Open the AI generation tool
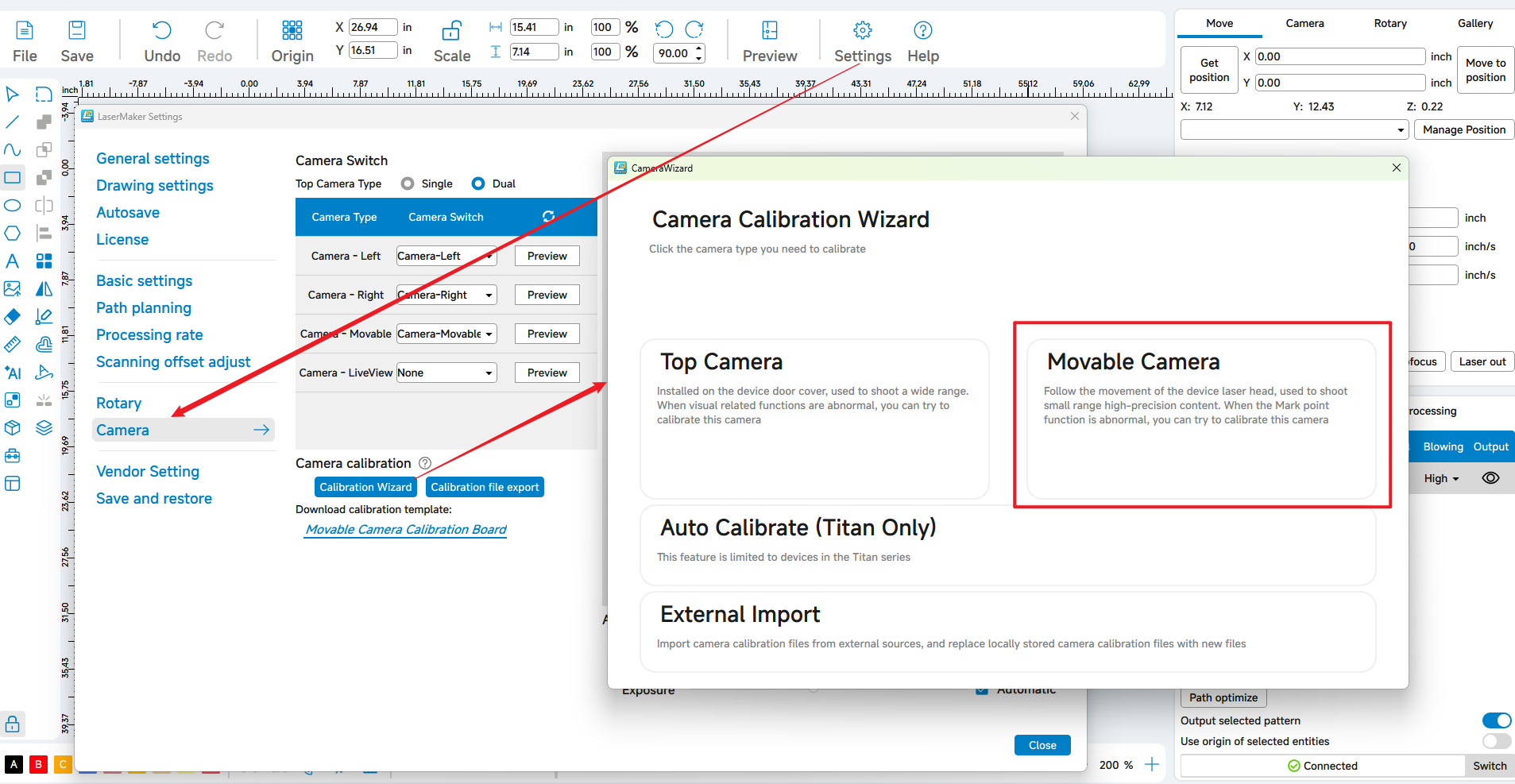The height and width of the screenshot is (784, 1515). (13, 373)
